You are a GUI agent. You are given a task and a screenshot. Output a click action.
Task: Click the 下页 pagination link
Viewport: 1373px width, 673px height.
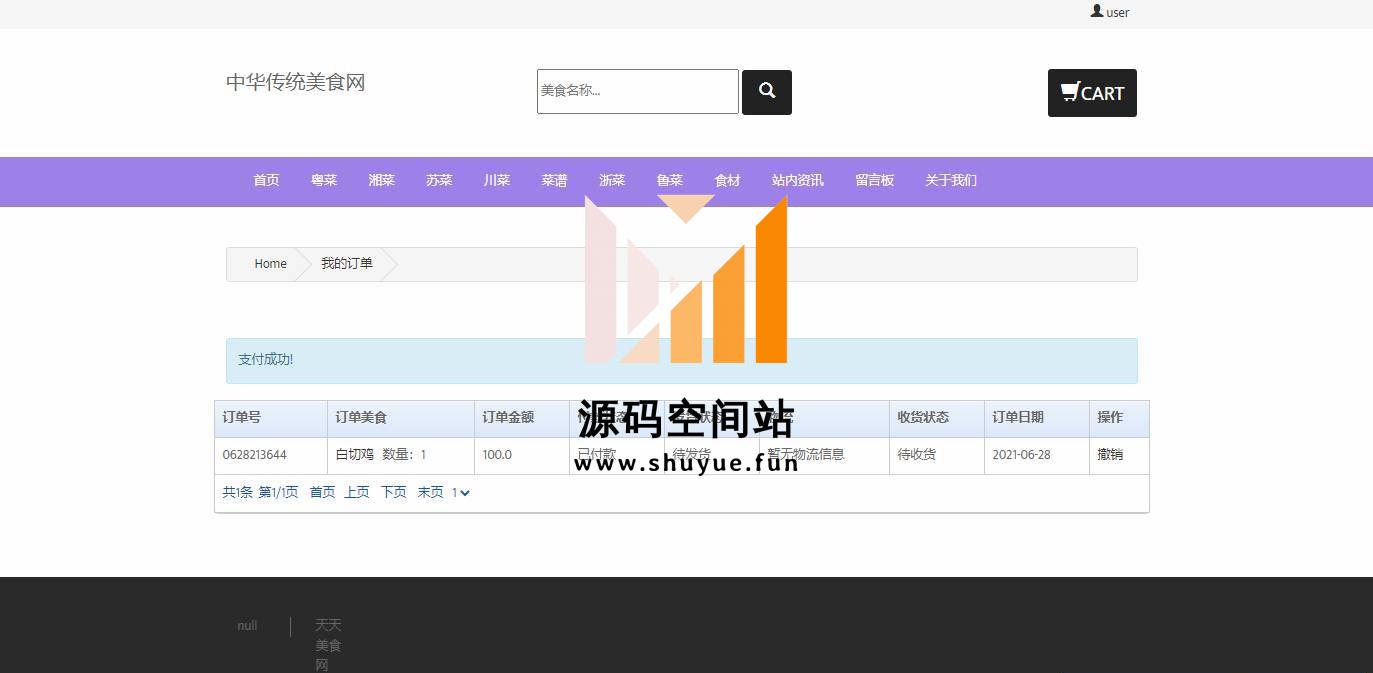pyautogui.click(x=394, y=492)
